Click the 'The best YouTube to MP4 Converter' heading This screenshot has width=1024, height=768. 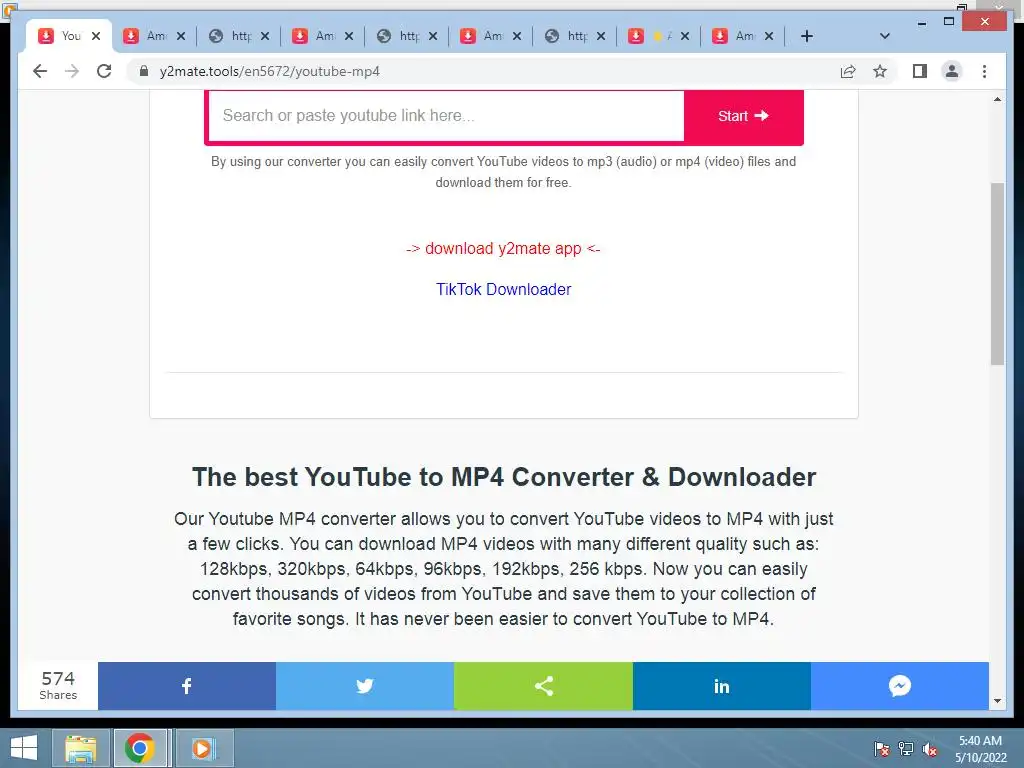click(504, 477)
